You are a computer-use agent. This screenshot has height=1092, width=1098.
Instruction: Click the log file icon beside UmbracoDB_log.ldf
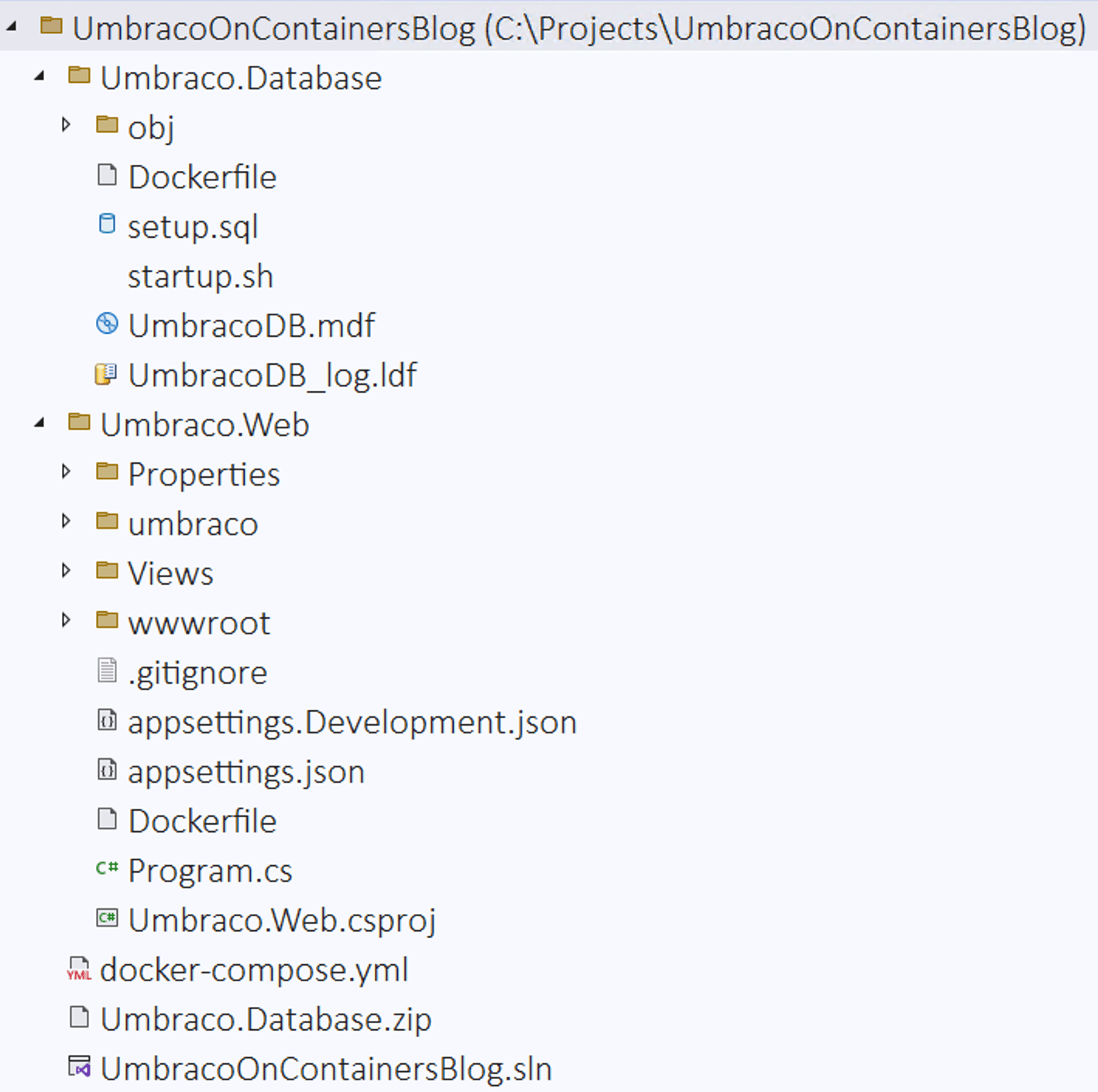click(x=105, y=374)
